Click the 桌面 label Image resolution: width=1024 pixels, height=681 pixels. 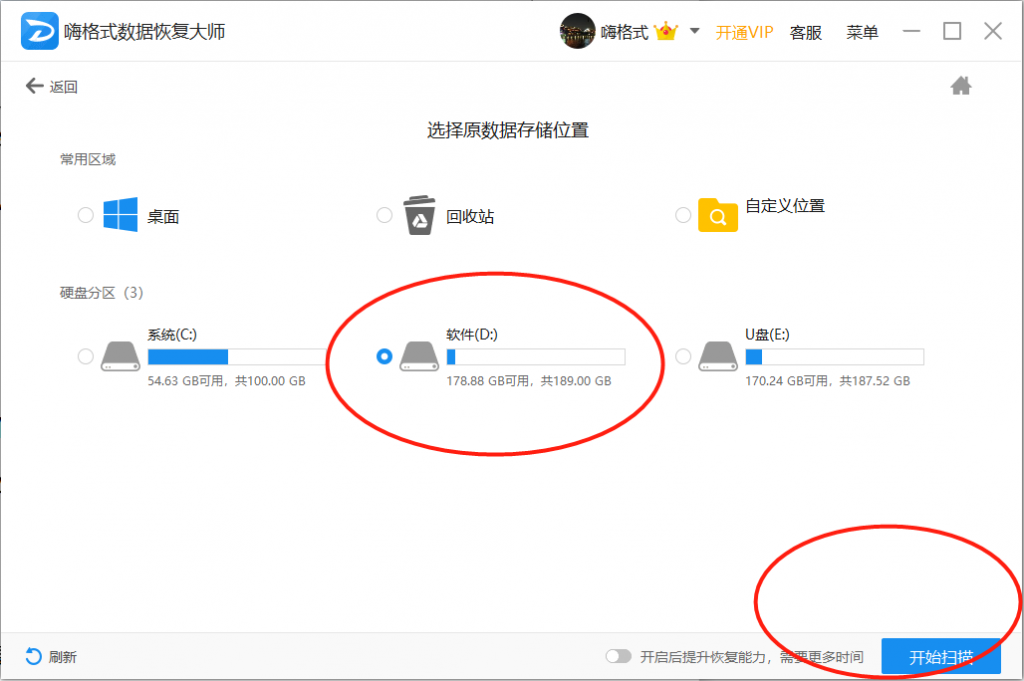click(x=163, y=217)
